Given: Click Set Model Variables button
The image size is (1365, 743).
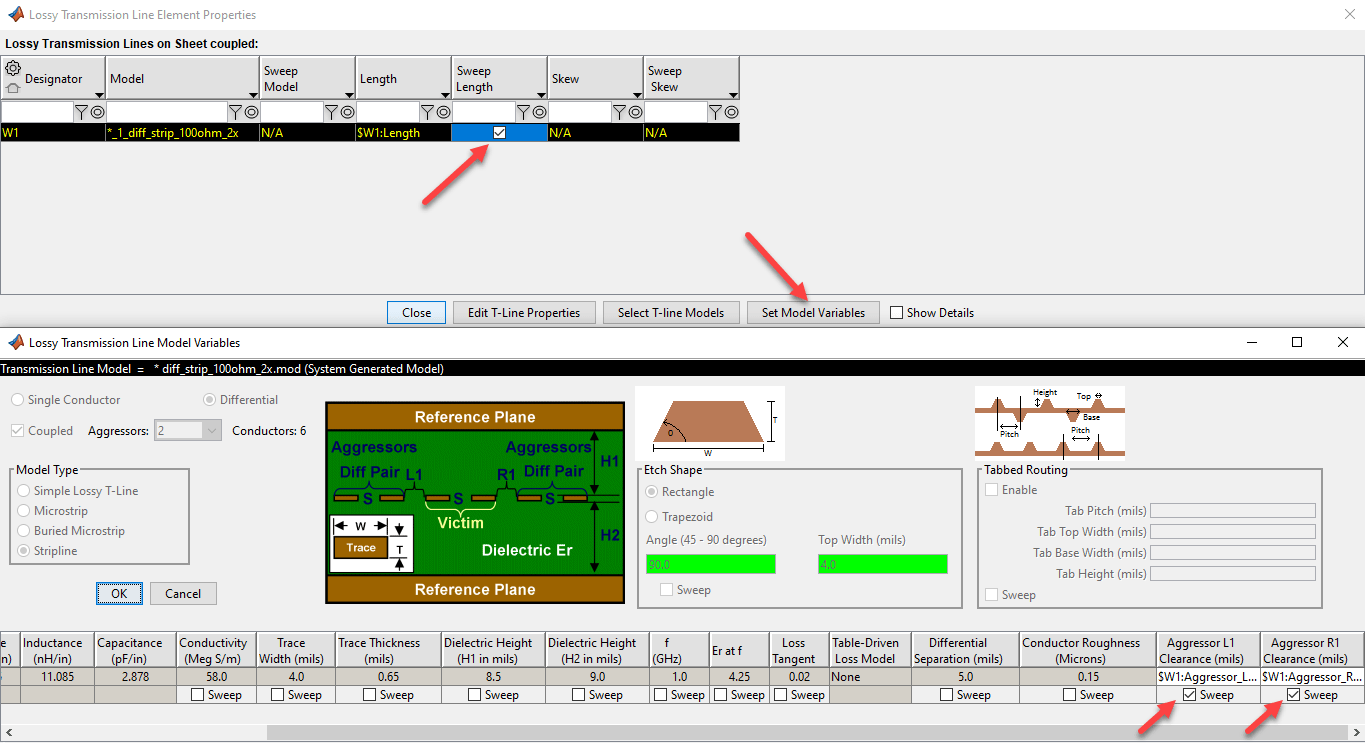Looking at the screenshot, I should [813, 312].
